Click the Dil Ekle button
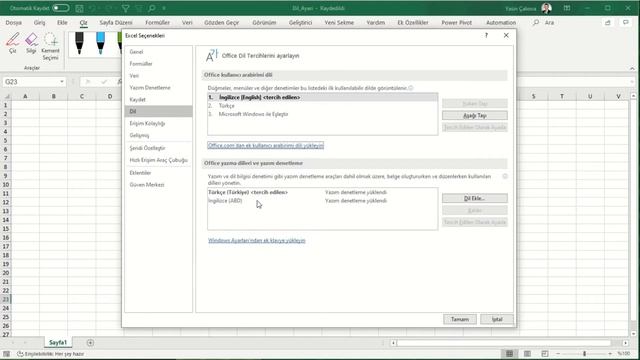This screenshot has width=640, height=360. click(475, 198)
